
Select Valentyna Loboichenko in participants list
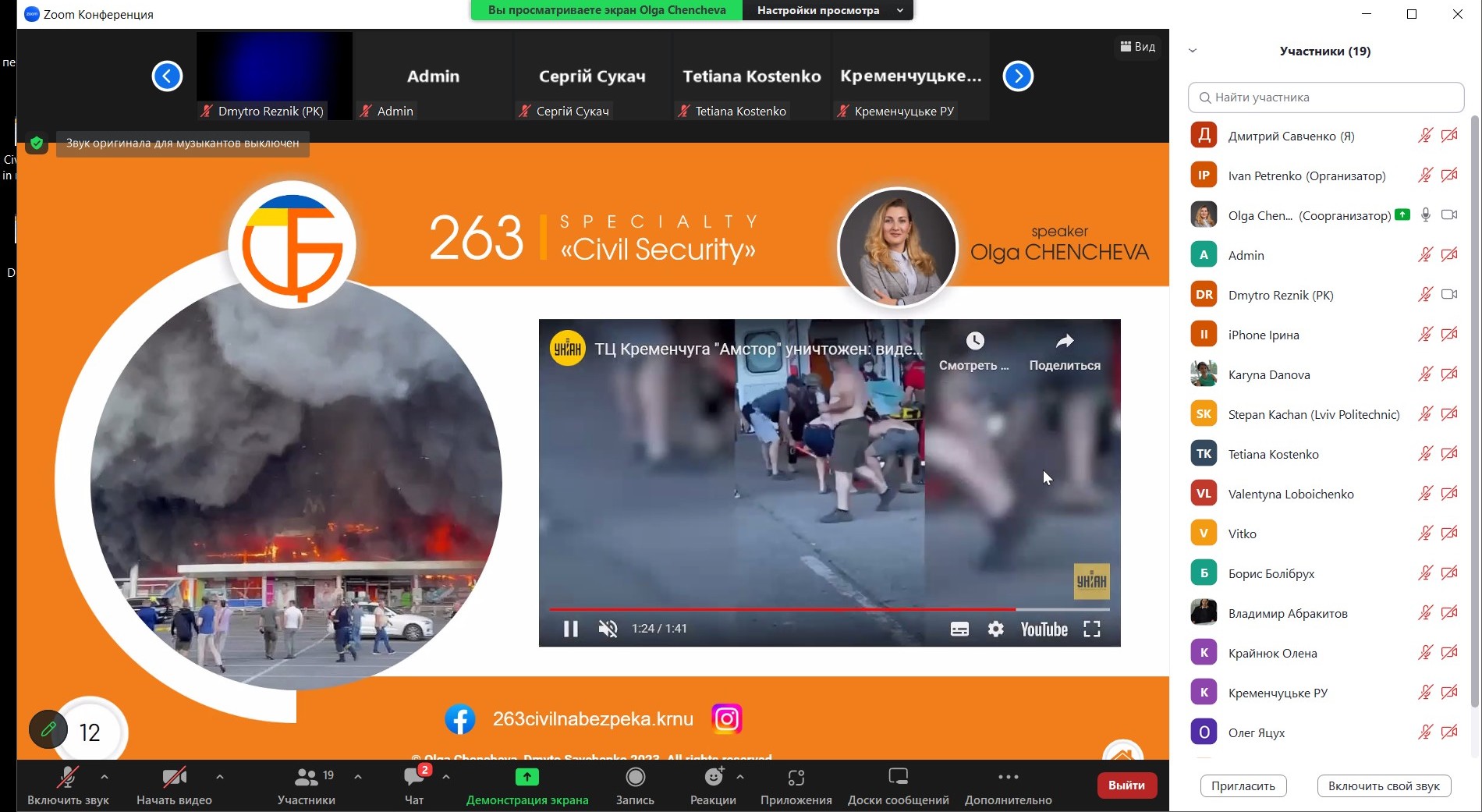[x=1324, y=494]
